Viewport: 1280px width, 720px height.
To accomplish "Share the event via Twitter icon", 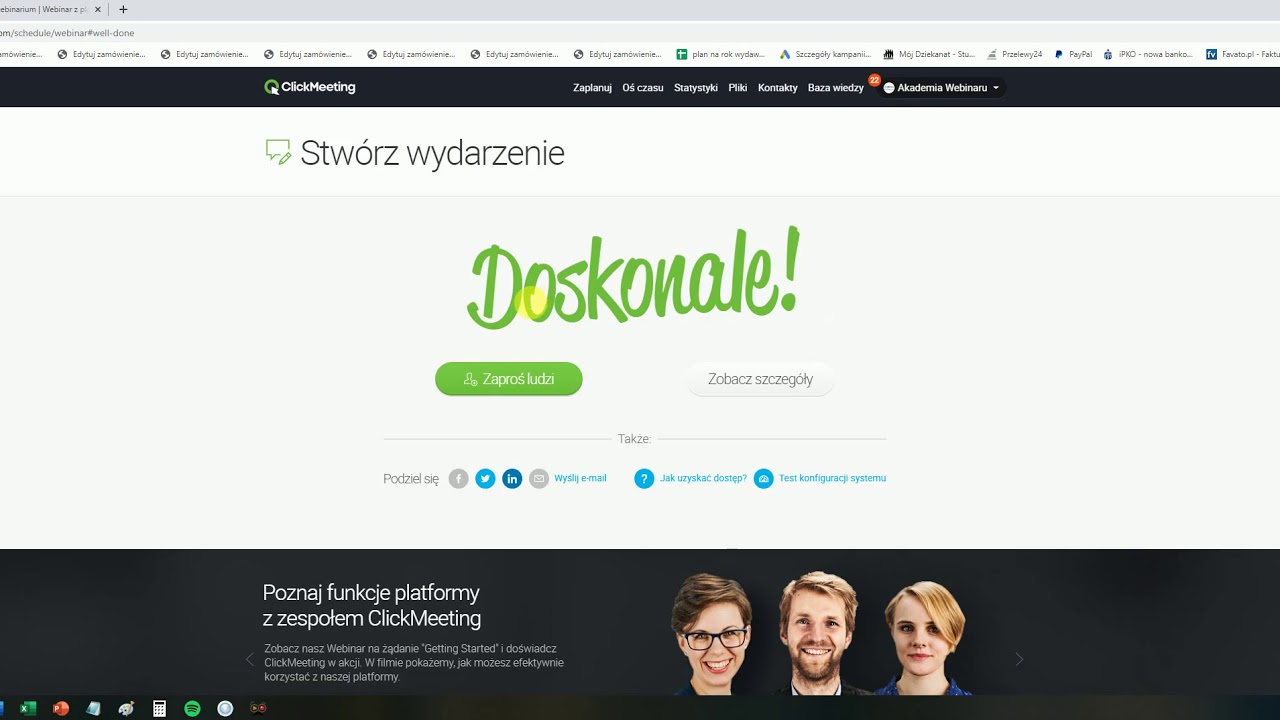I will pyautogui.click(x=486, y=479).
